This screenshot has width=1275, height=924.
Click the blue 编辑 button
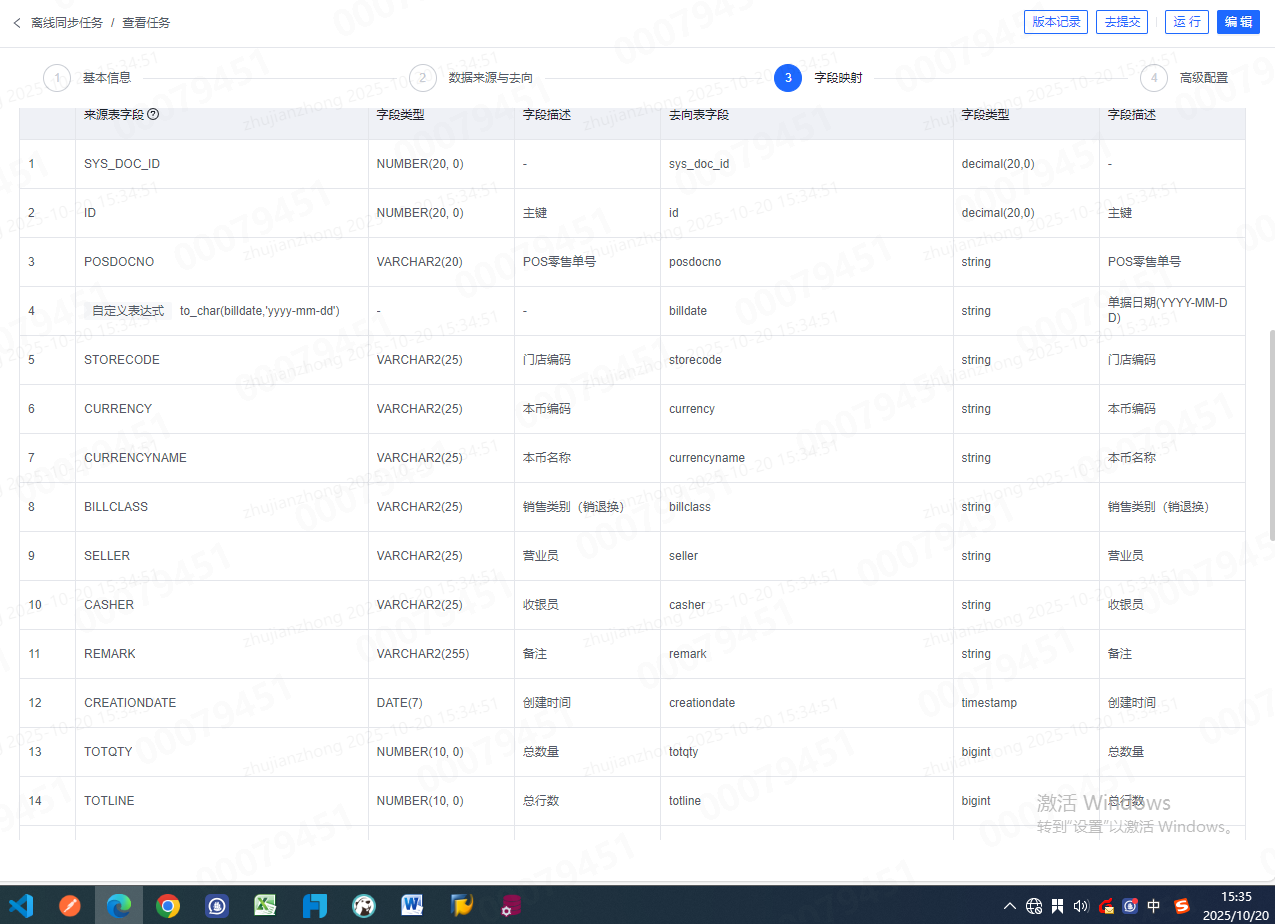(1238, 22)
